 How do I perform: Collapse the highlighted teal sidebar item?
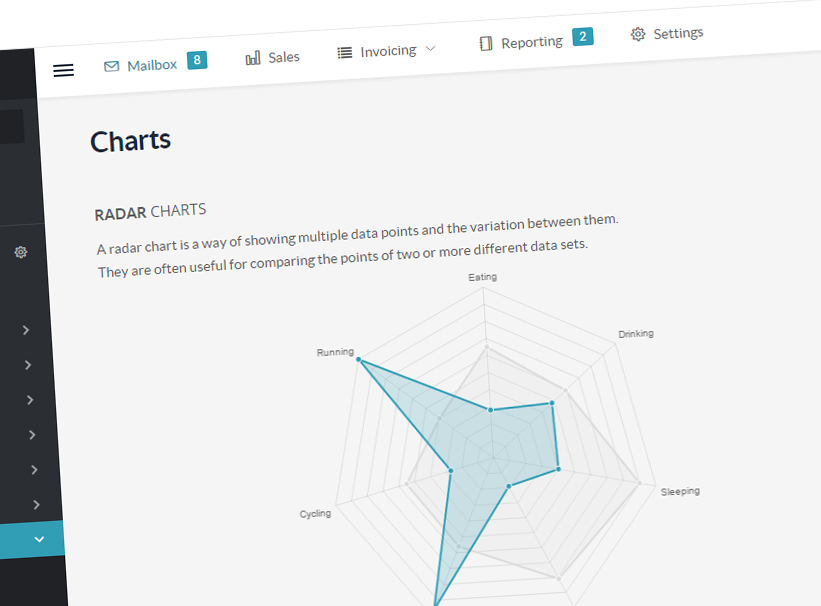pyautogui.click(x=39, y=539)
